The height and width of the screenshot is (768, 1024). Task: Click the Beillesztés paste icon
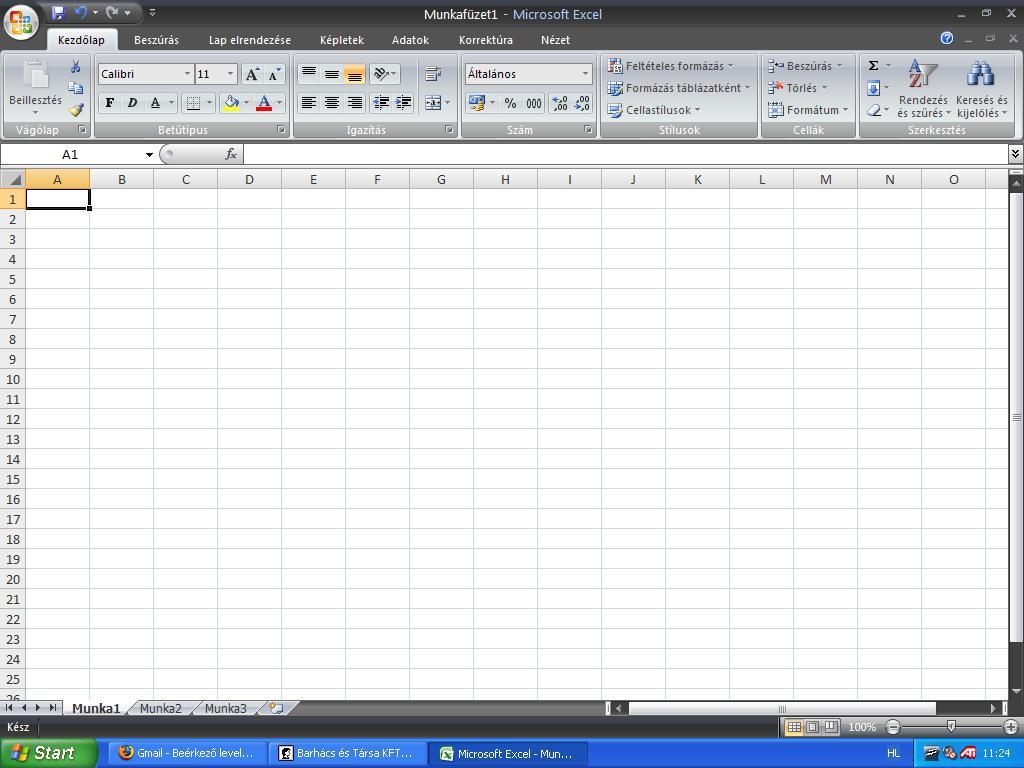pyautogui.click(x=35, y=74)
